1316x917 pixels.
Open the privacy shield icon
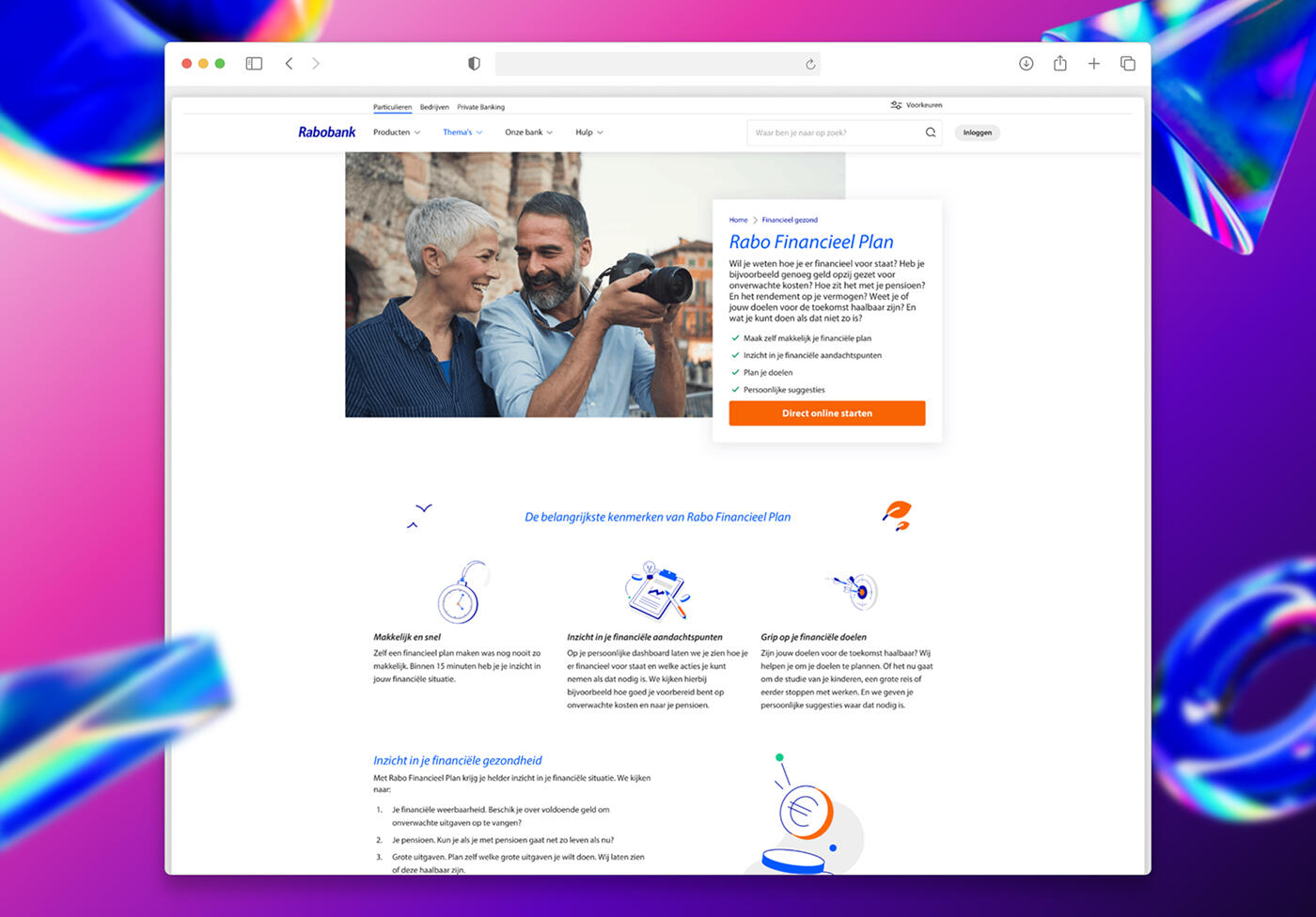(474, 64)
